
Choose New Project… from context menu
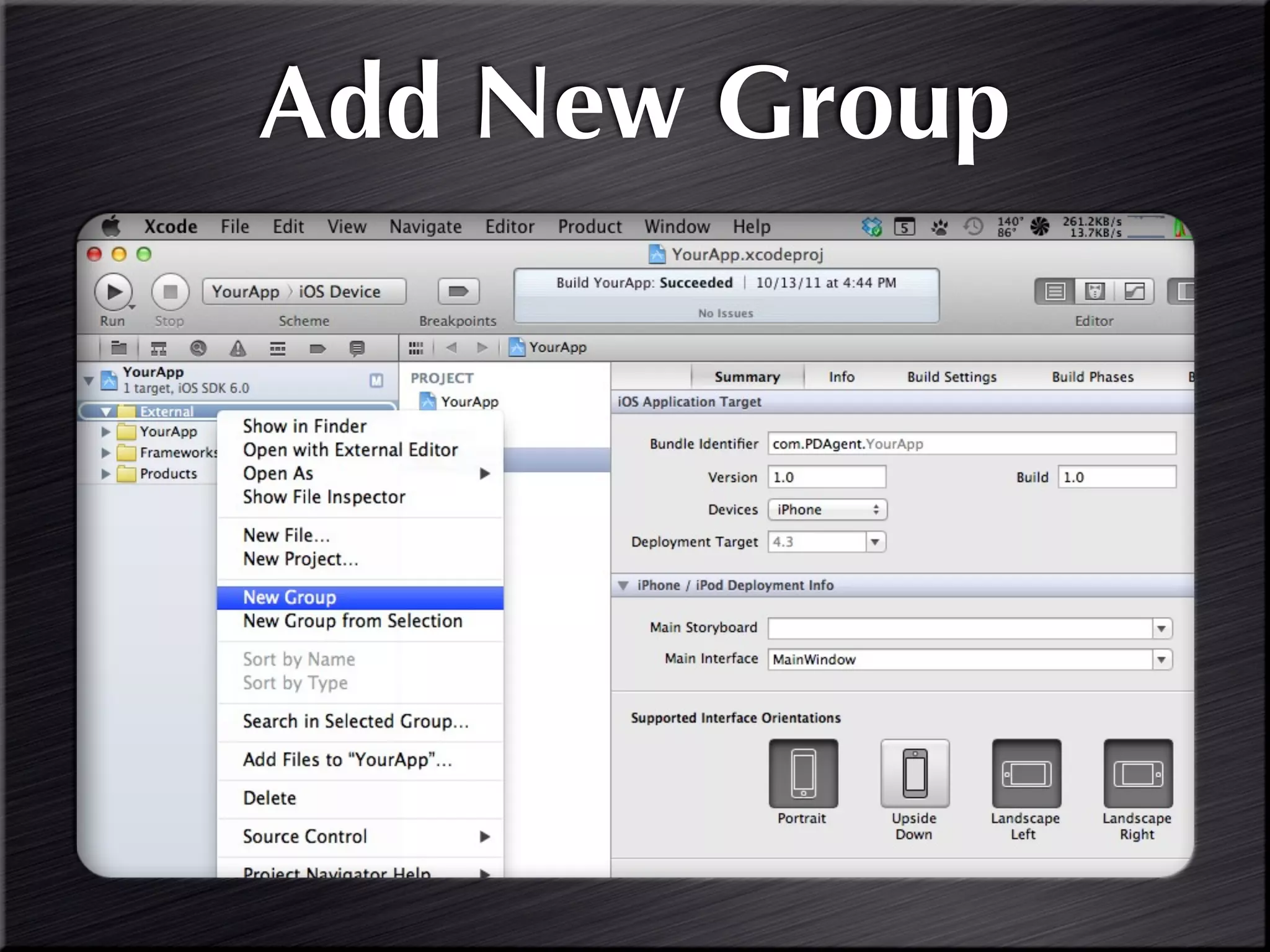point(360,559)
